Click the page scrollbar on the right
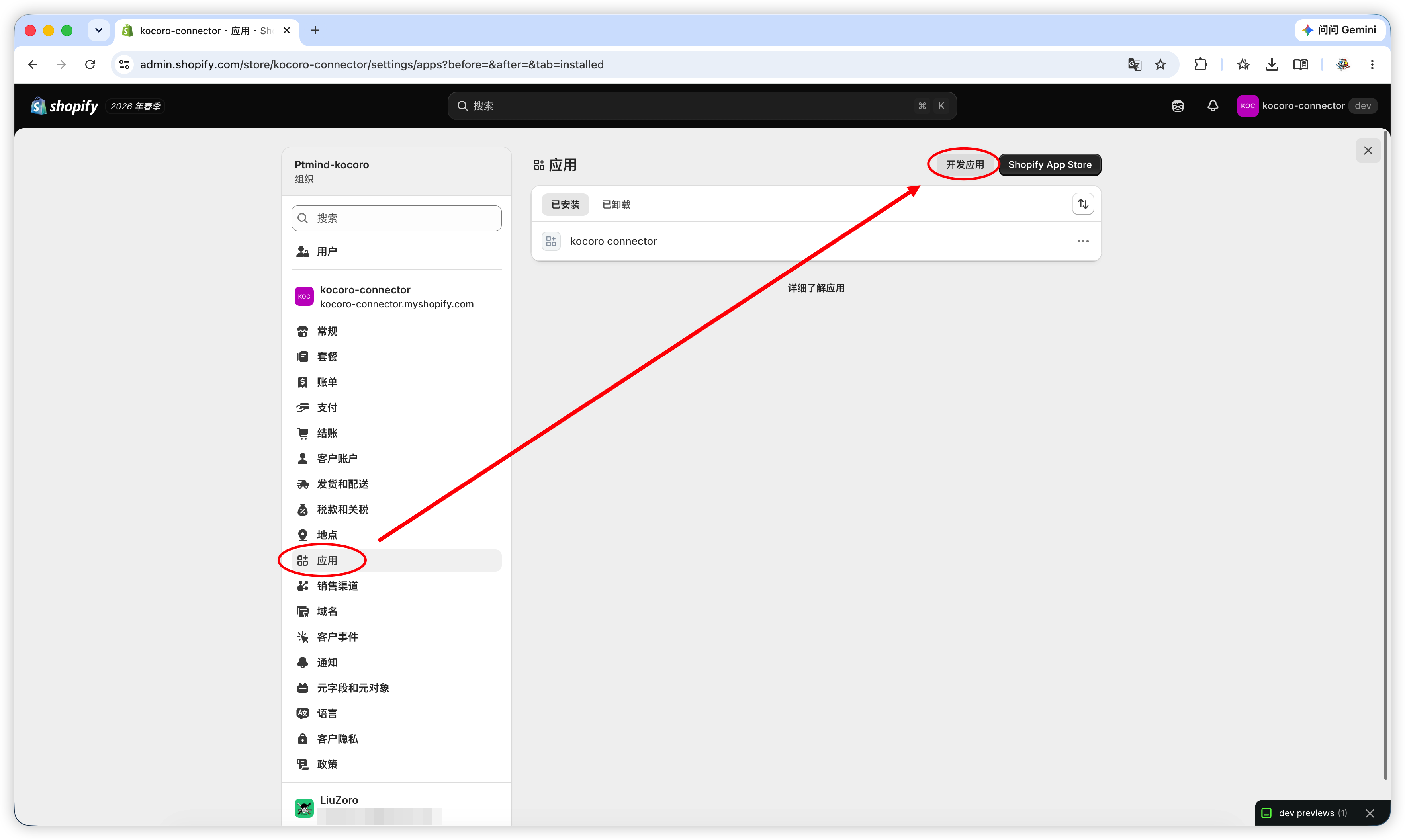Image resolution: width=1405 pixels, height=840 pixels. pos(1386,456)
